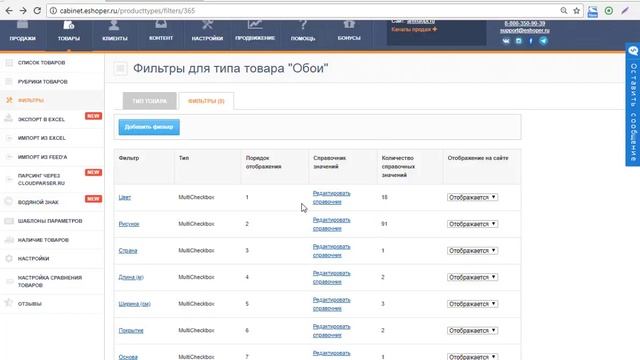Click Каналы продаж link in header
This screenshot has height=360, width=640.
click(x=414, y=29)
